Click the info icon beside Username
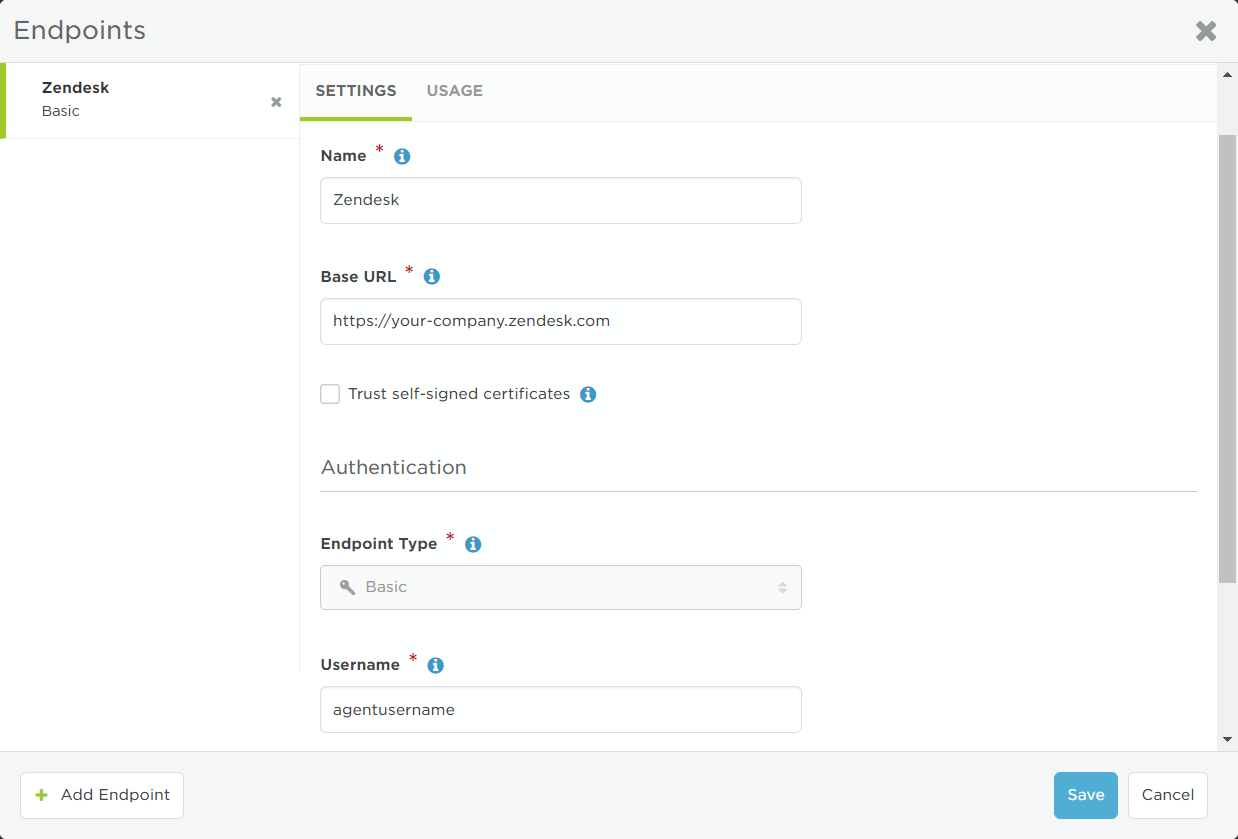The image size is (1238, 839). pos(435,664)
